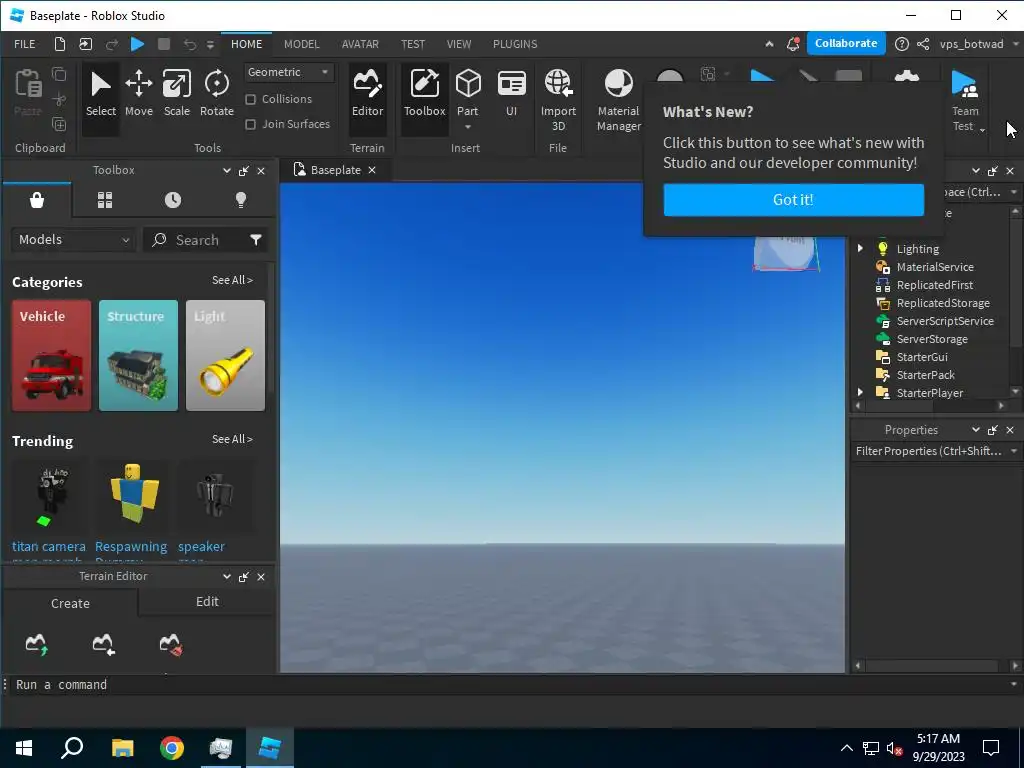Open Chrome from the taskbar
Image resolution: width=1024 pixels, height=768 pixels.
(x=172, y=748)
